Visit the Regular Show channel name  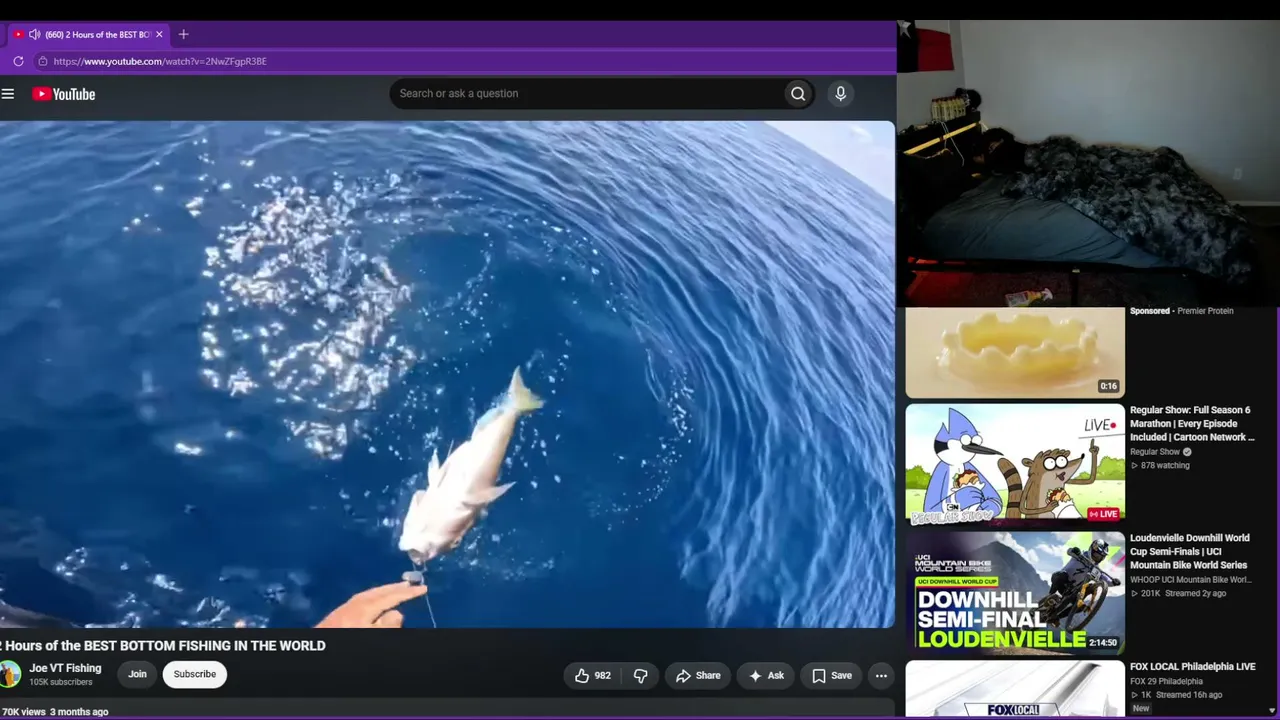[x=1154, y=452]
